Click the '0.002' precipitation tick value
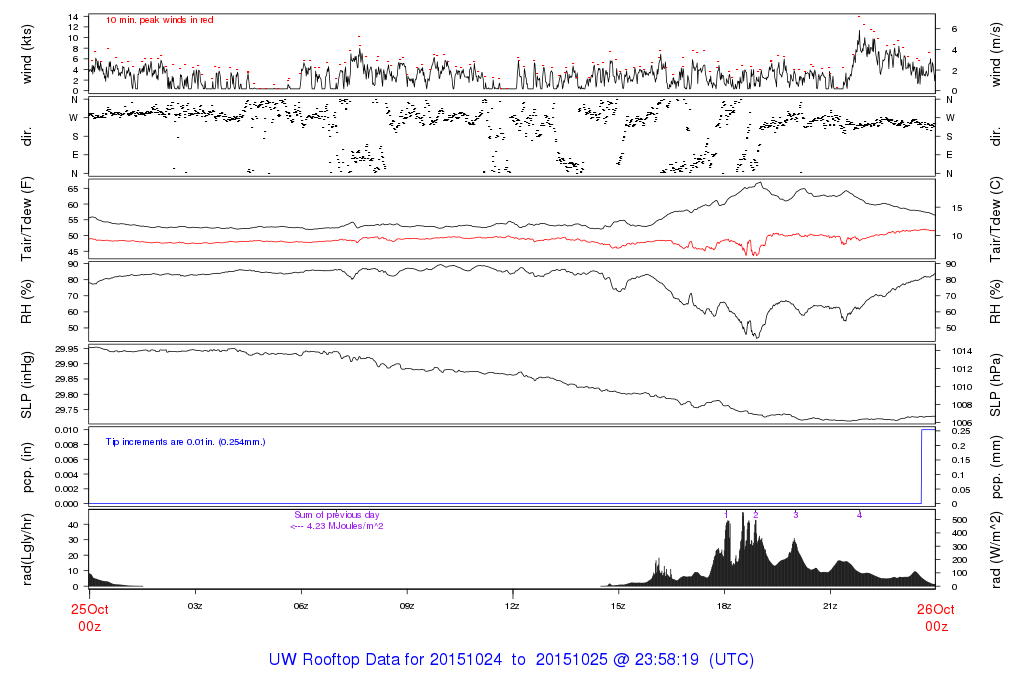 pos(67,489)
